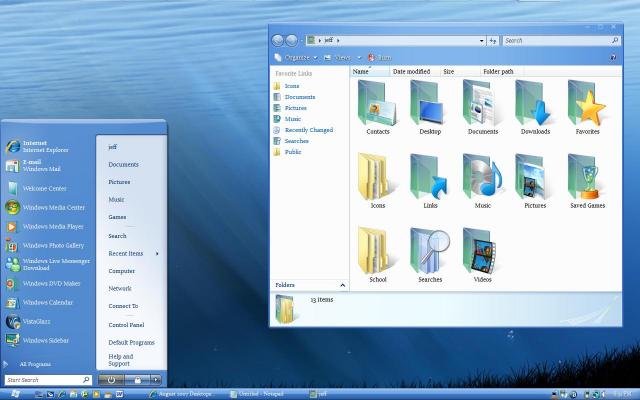The image size is (640, 400).
Task: Open the Favorites star folder
Action: point(587,107)
